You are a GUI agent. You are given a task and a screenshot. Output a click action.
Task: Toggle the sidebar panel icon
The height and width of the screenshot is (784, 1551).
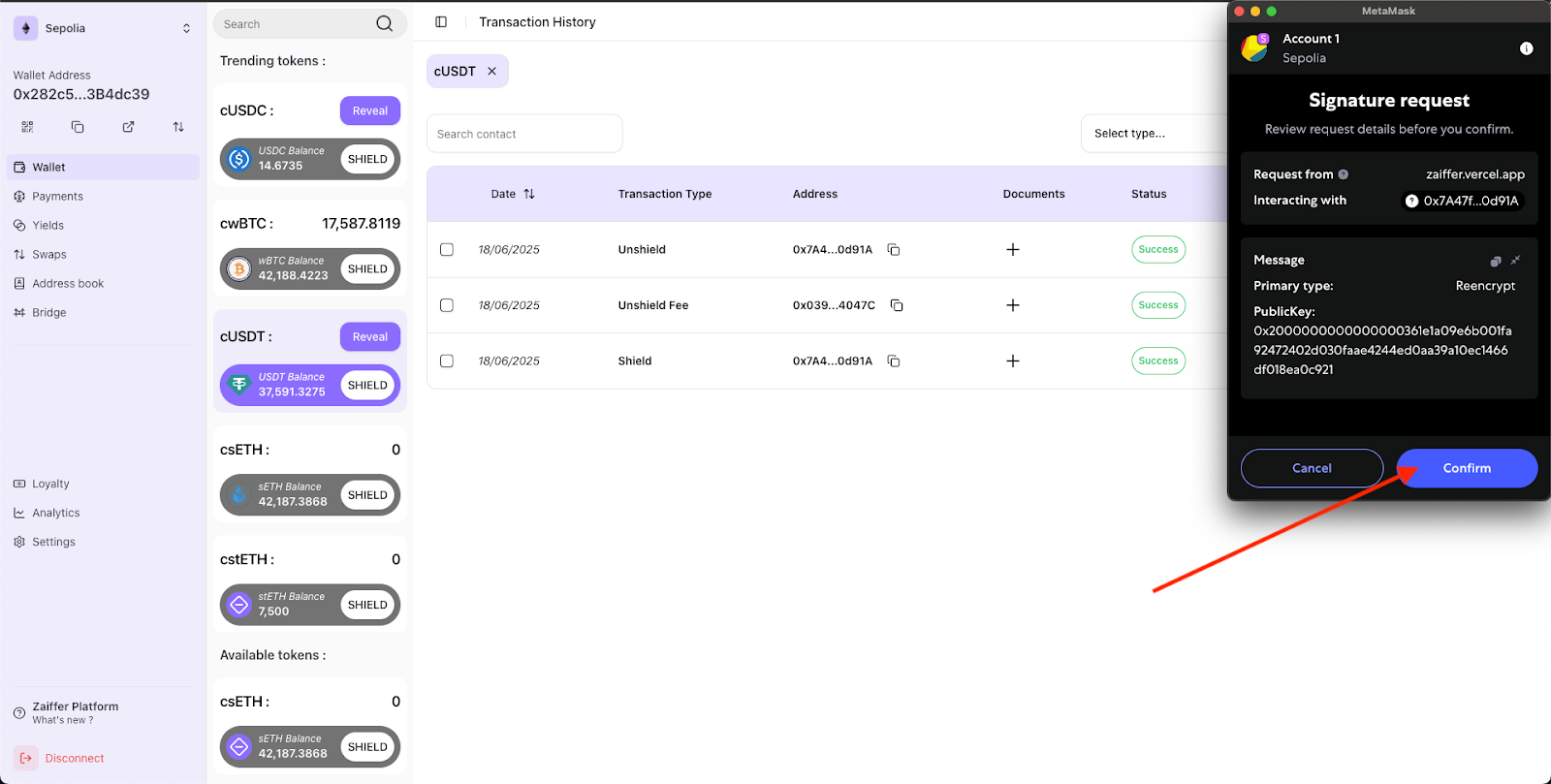(441, 21)
